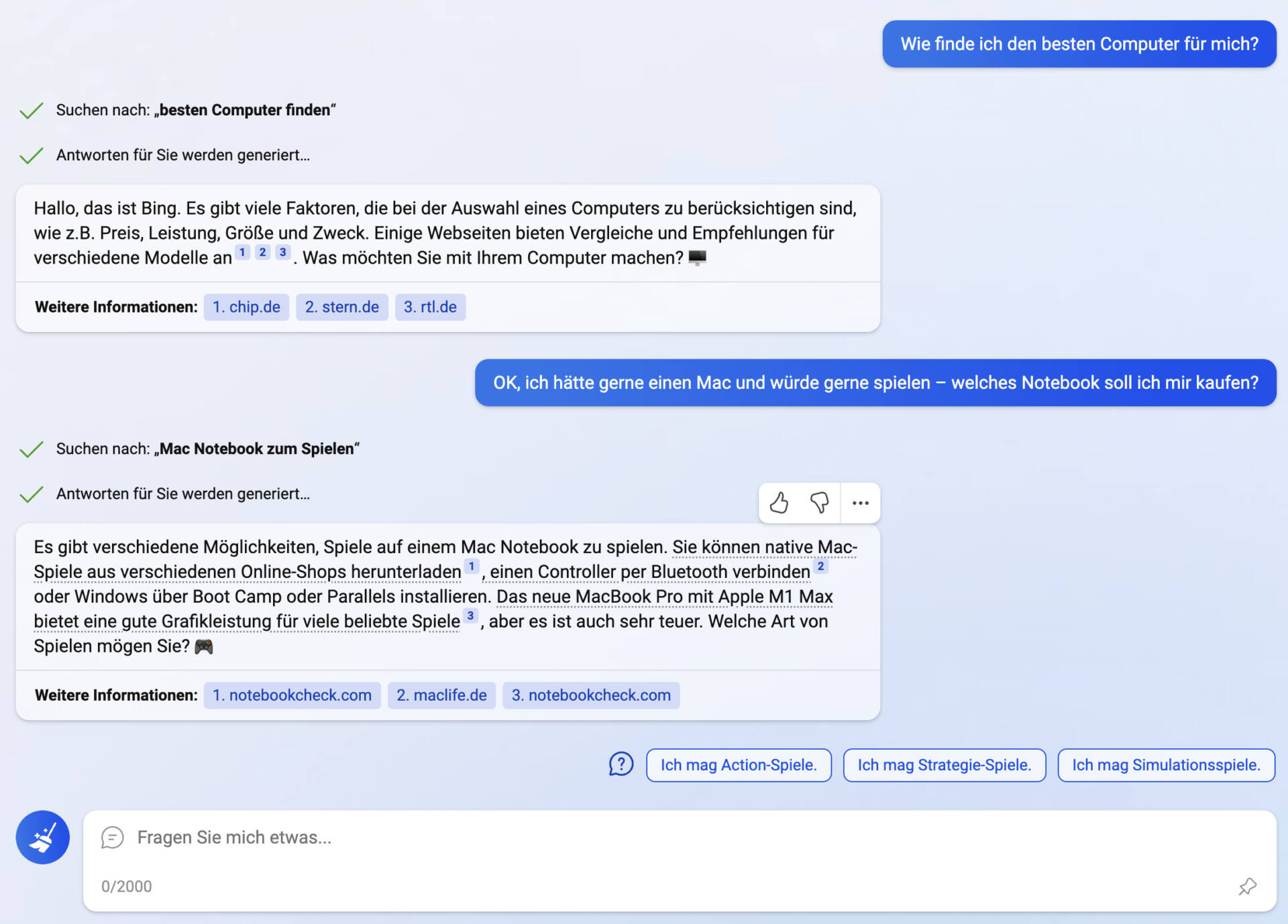The width and height of the screenshot is (1288, 924).
Task: Open the maclife.de source link
Action: point(441,695)
